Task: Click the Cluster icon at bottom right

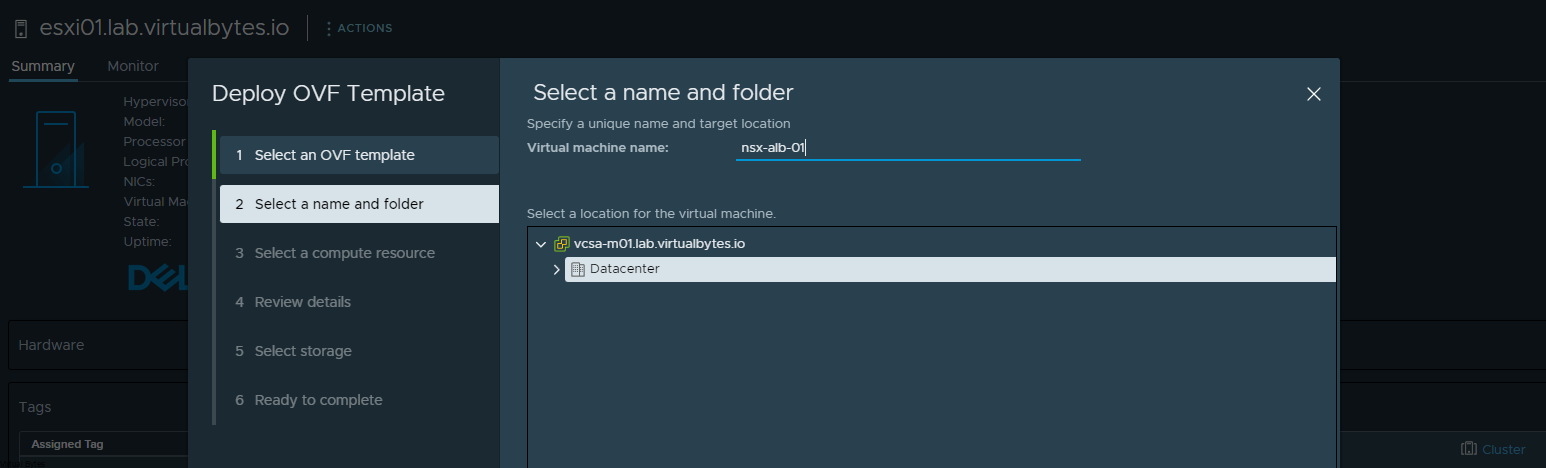Action: click(1468, 449)
